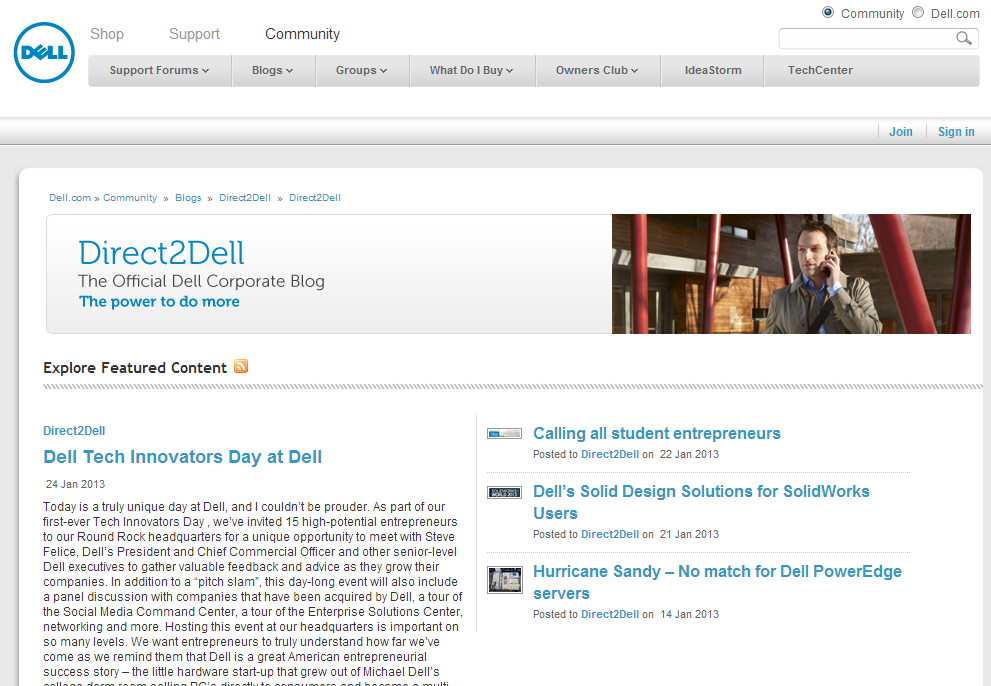Expand the Support Forums dropdown
Screen dimensions: 991x686
point(159,70)
